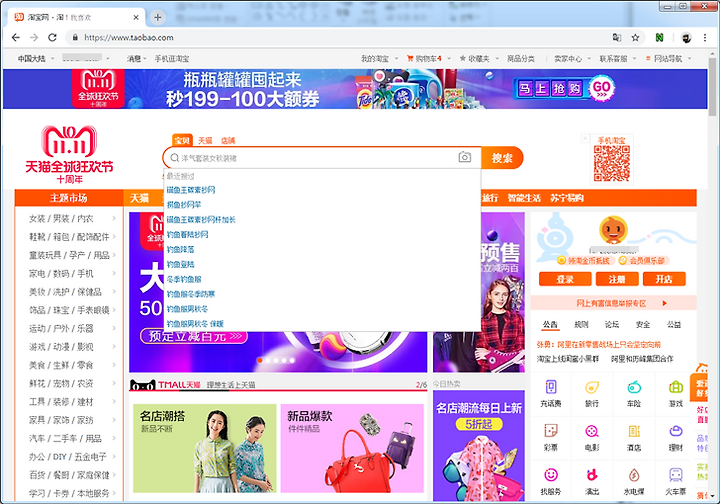This screenshot has height=504, width=720.
Task: Reload the Taobao page
Action: [x=52, y=38]
